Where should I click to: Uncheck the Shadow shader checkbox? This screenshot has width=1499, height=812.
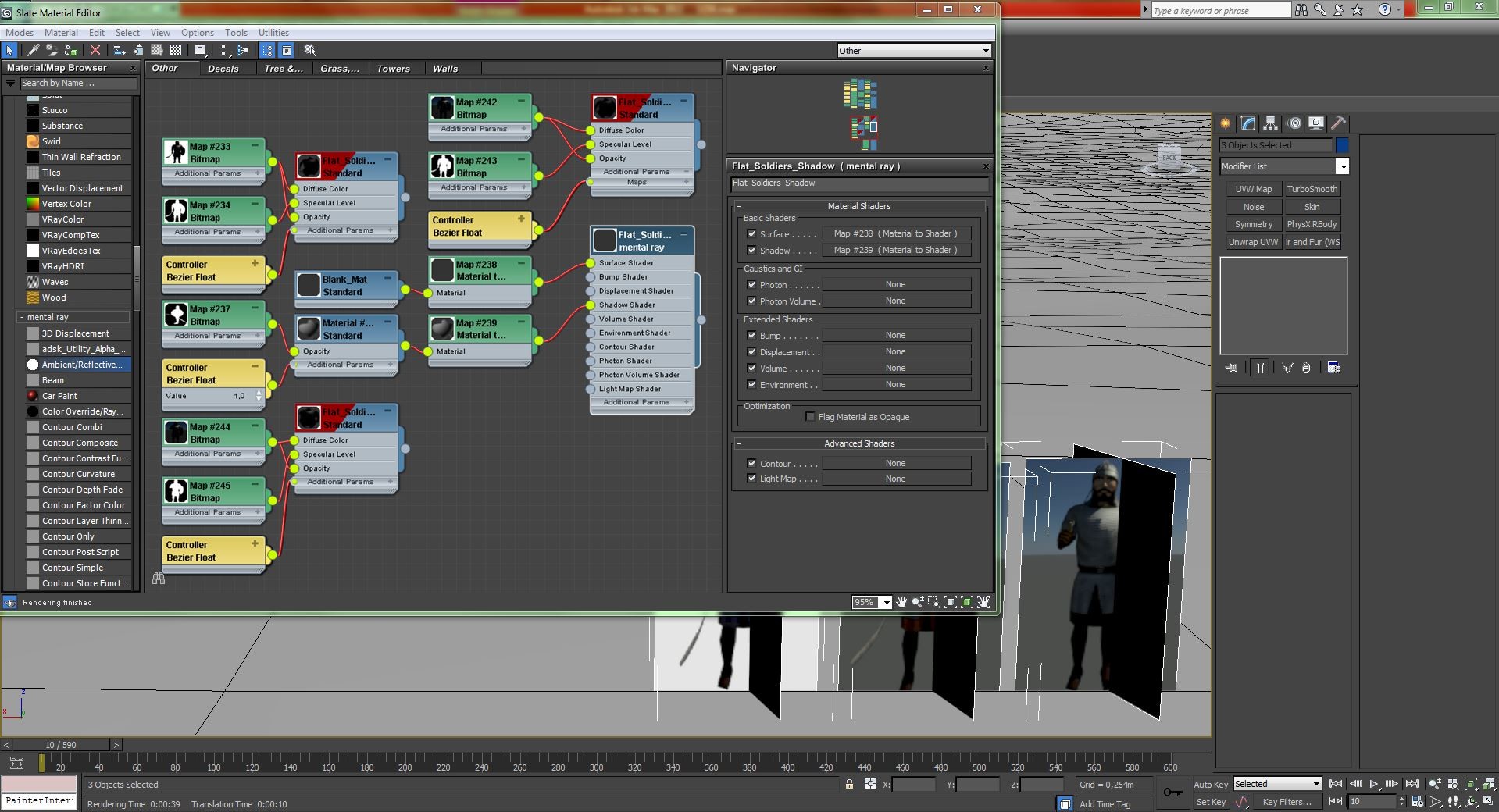click(751, 250)
